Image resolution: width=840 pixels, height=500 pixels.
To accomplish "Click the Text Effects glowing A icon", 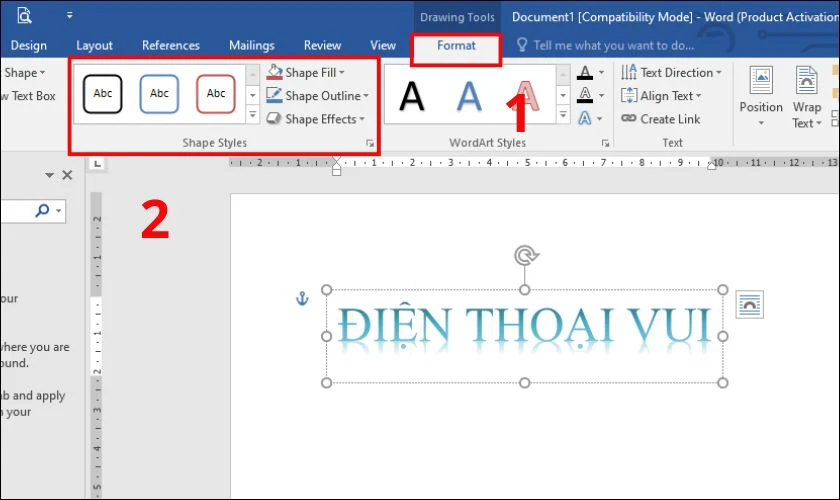I will (x=584, y=118).
